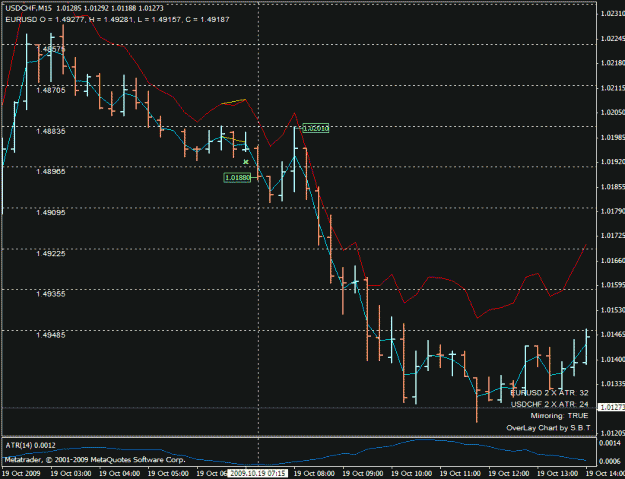The width and height of the screenshot is (625, 479).
Task: Click the 'USDCHF 2 X ATR: 24' text
Action: (550, 404)
